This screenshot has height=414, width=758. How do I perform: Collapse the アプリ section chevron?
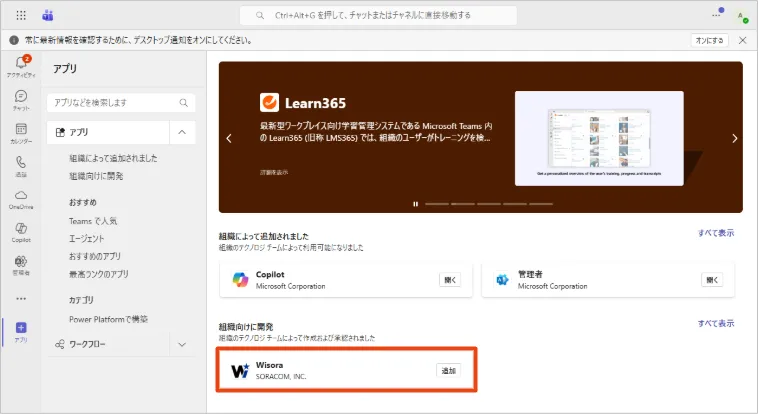click(181, 131)
